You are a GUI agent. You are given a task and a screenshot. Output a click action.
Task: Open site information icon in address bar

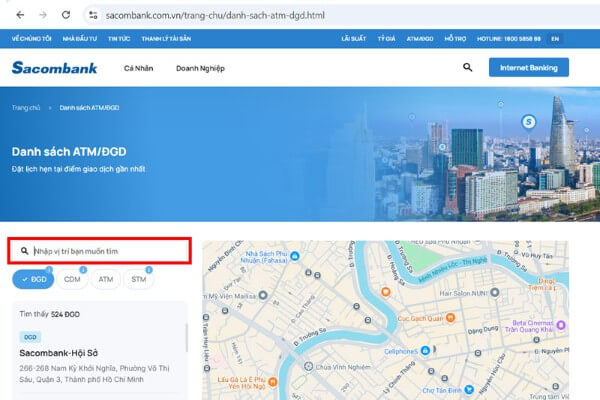(93, 15)
